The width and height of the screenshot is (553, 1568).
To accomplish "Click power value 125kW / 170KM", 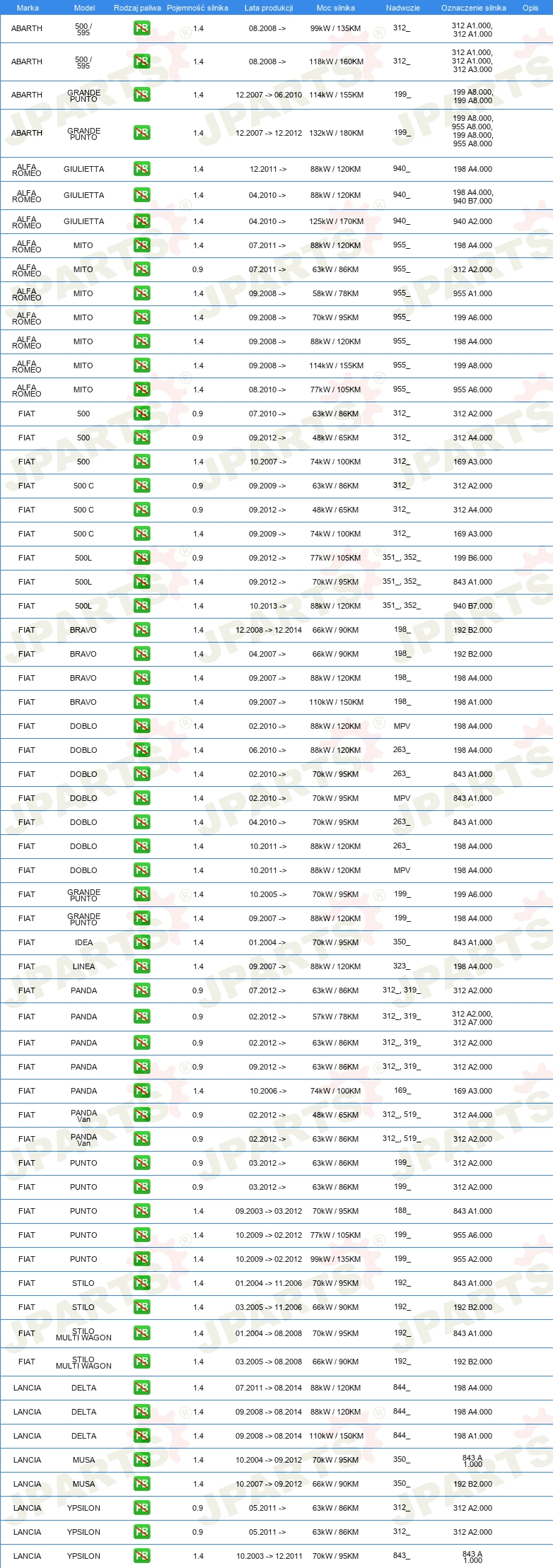I will pos(336,221).
